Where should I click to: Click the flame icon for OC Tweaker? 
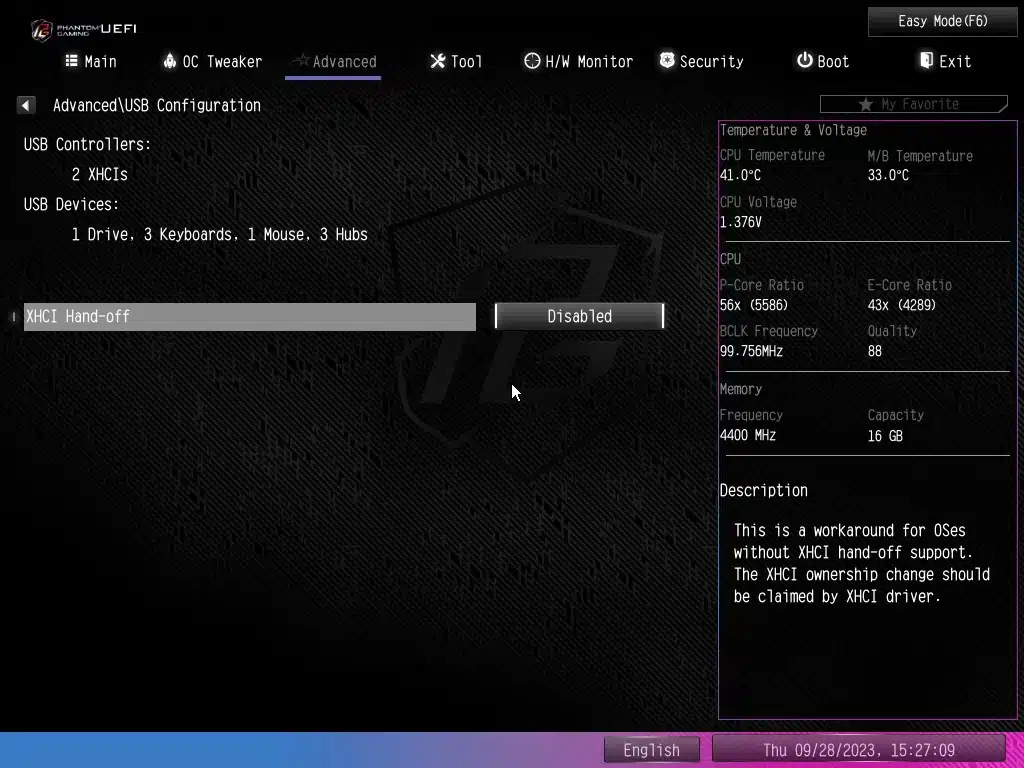169,61
